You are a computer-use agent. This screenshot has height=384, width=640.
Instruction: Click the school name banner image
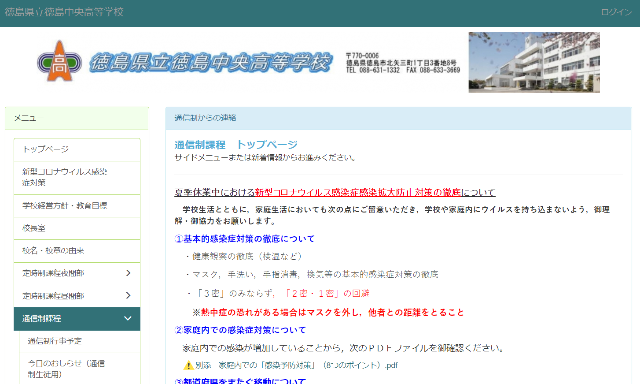pos(211,62)
